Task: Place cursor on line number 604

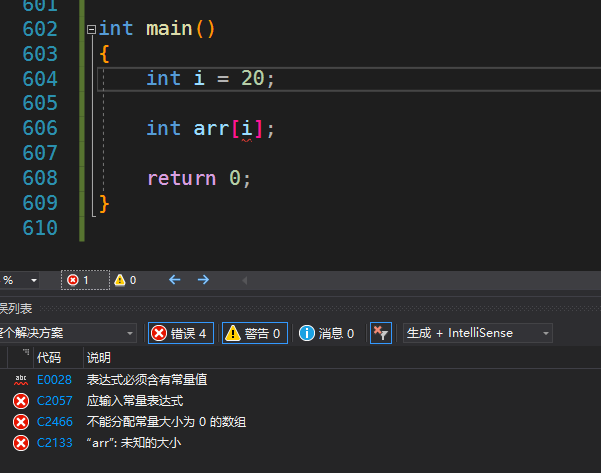Action: (40, 79)
